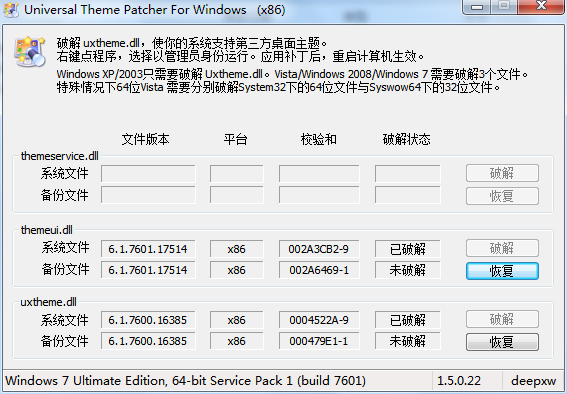Click the Universal Theme Patcher title bar icon

[x=11, y=10]
